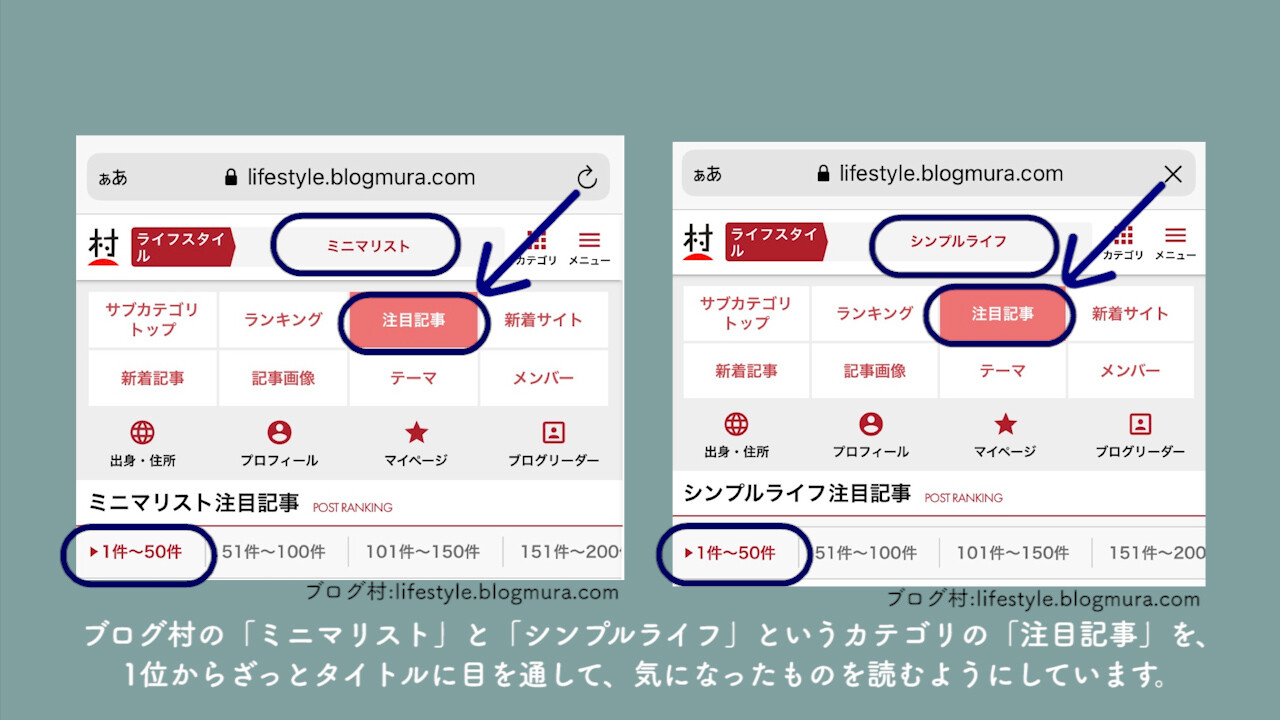
Task: Go to 新着サイト on the シンプルライフ page
Action: coord(1130,314)
